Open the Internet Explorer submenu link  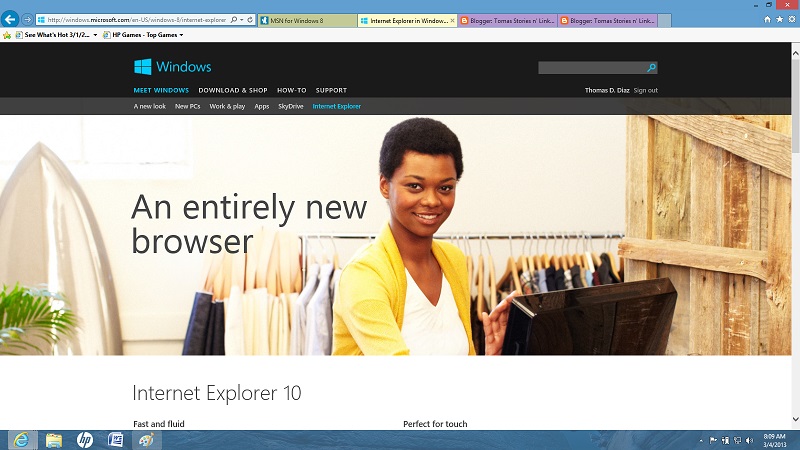pyautogui.click(x=337, y=106)
